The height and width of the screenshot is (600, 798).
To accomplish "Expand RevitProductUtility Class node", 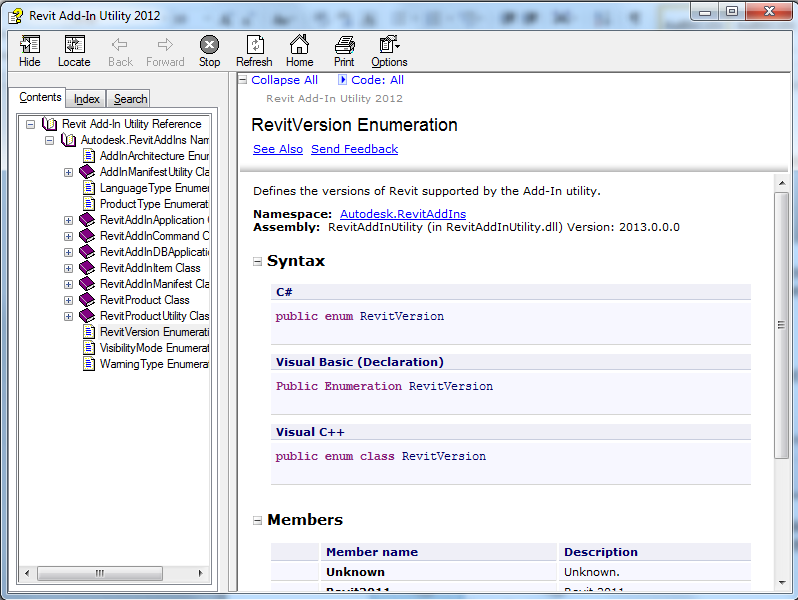I will (x=68, y=317).
